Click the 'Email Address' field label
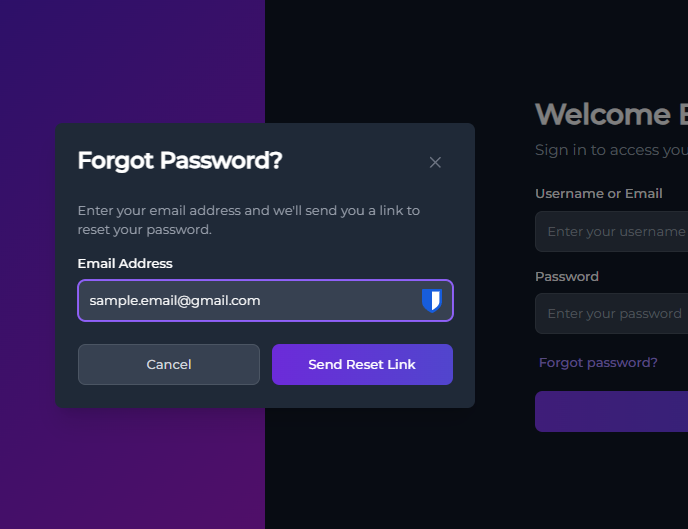The height and width of the screenshot is (529, 688). [x=125, y=264]
